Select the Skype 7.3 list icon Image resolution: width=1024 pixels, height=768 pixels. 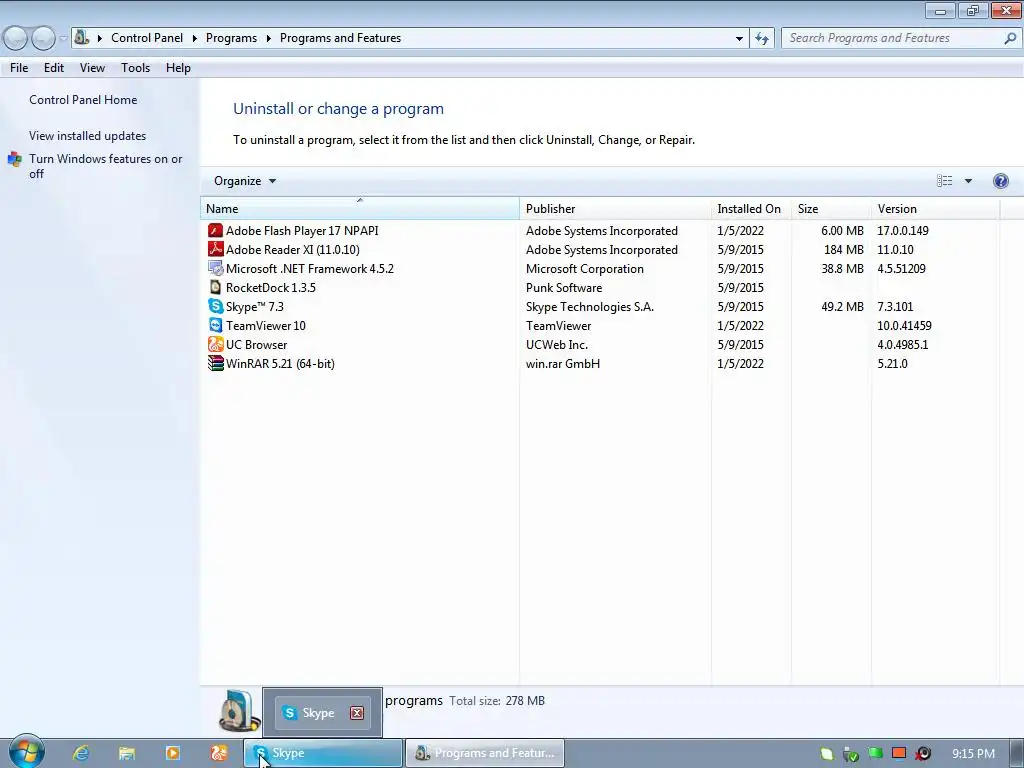click(215, 306)
